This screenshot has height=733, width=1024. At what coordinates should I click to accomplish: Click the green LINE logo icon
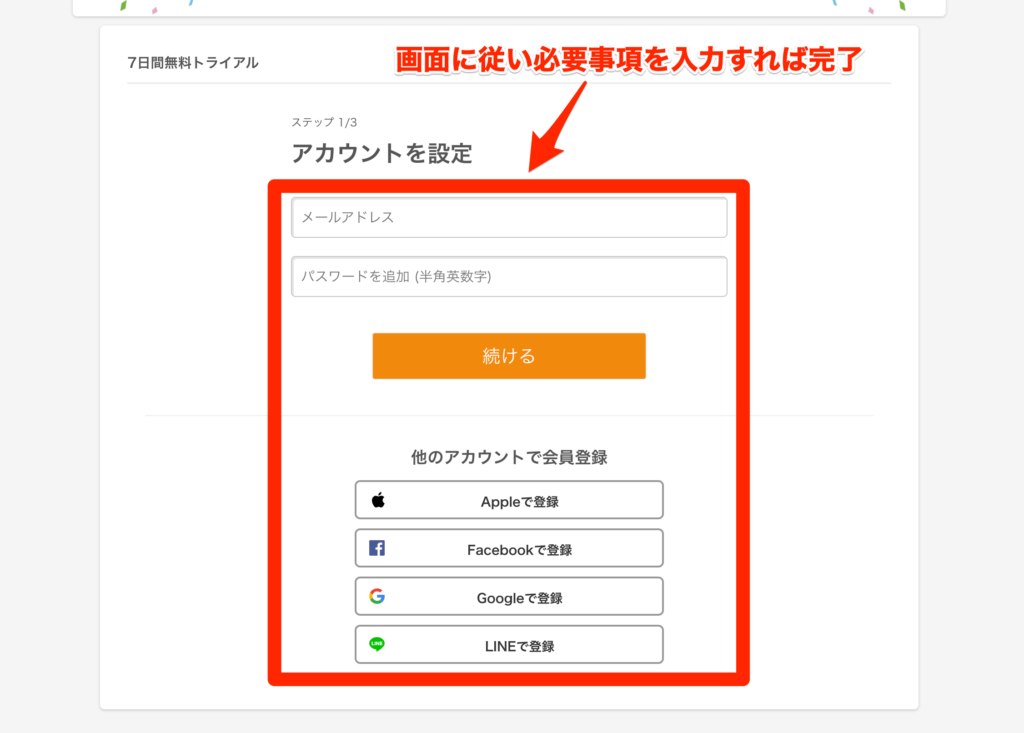pyautogui.click(x=377, y=643)
